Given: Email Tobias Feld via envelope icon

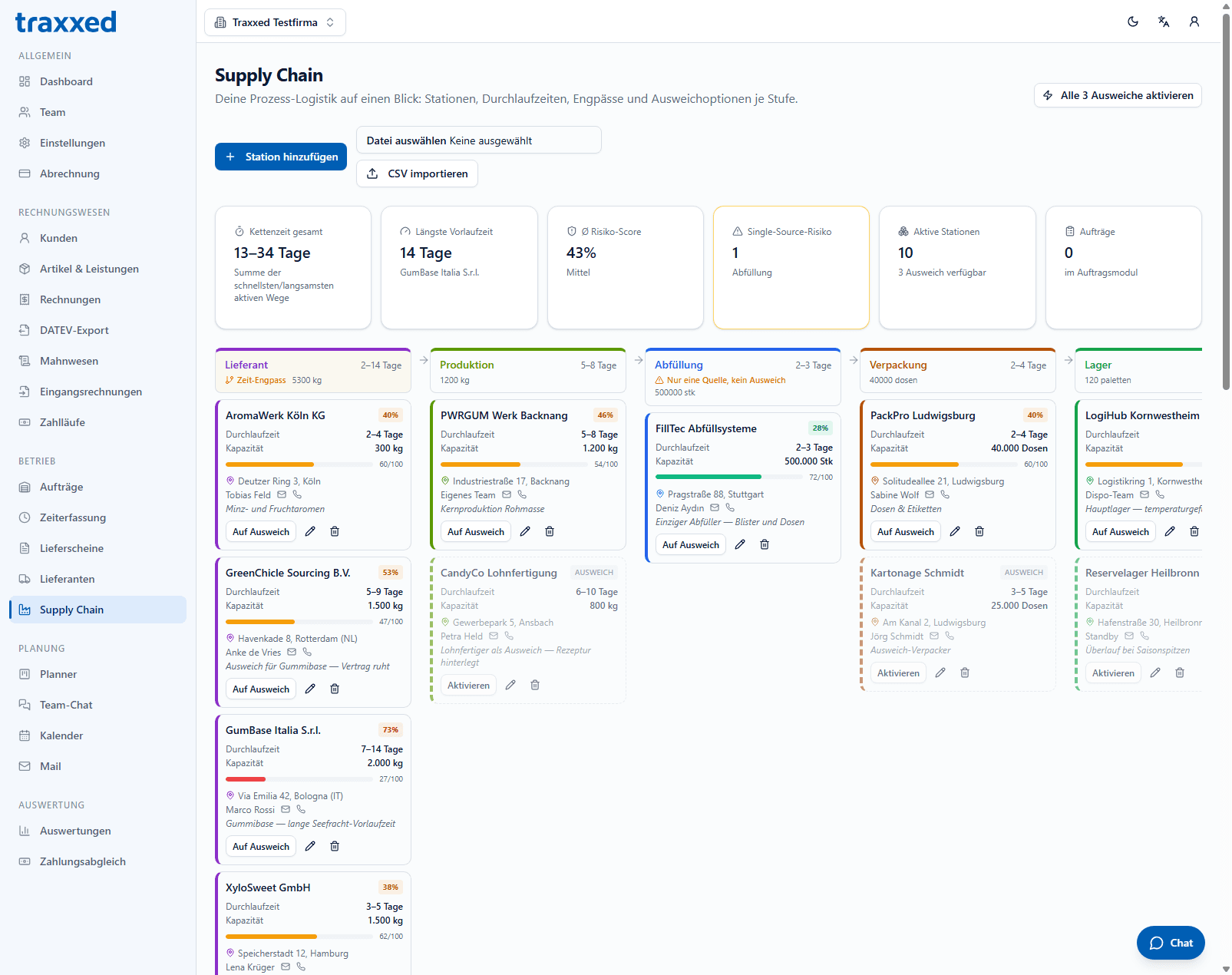Looking at the screenshot, I should [282, 495].
